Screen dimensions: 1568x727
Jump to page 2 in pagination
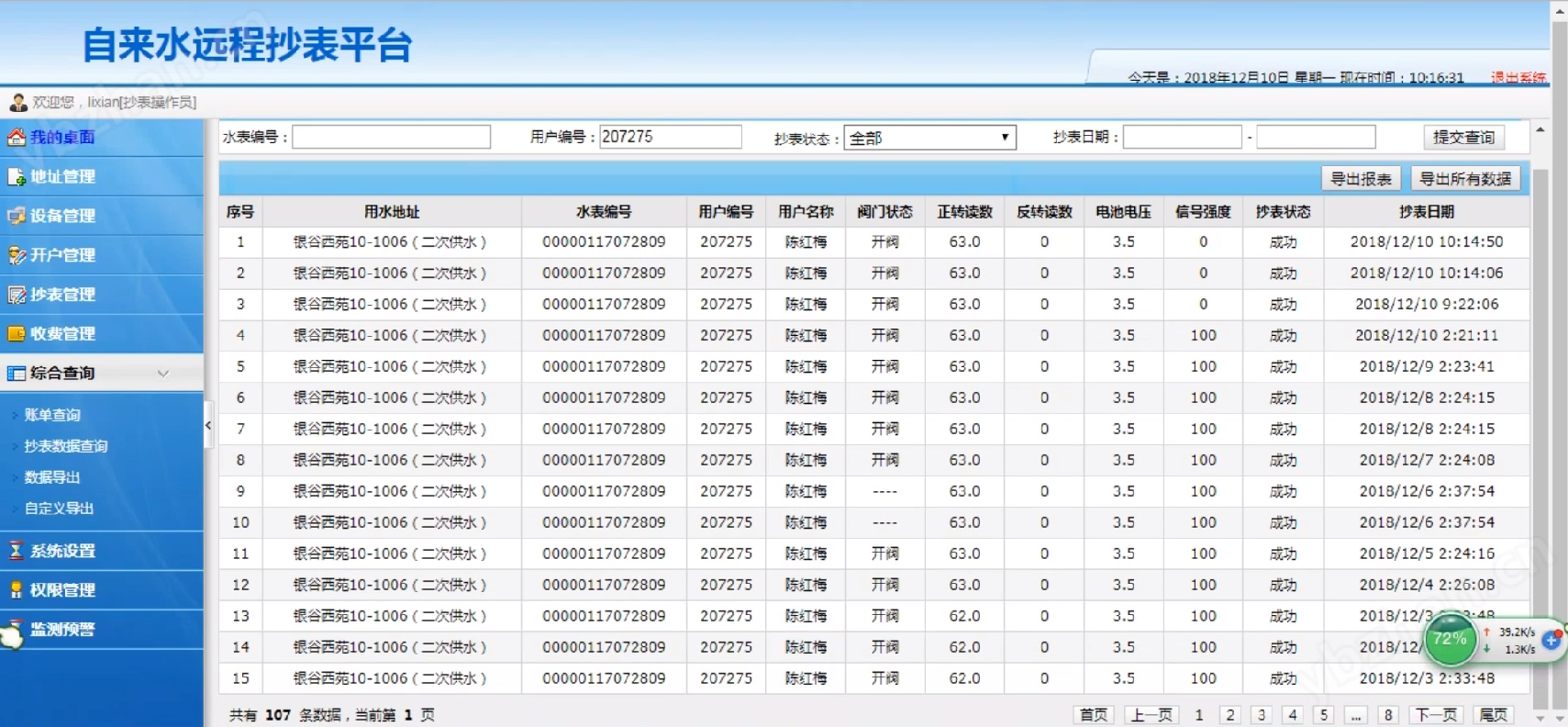(1230, 715)
